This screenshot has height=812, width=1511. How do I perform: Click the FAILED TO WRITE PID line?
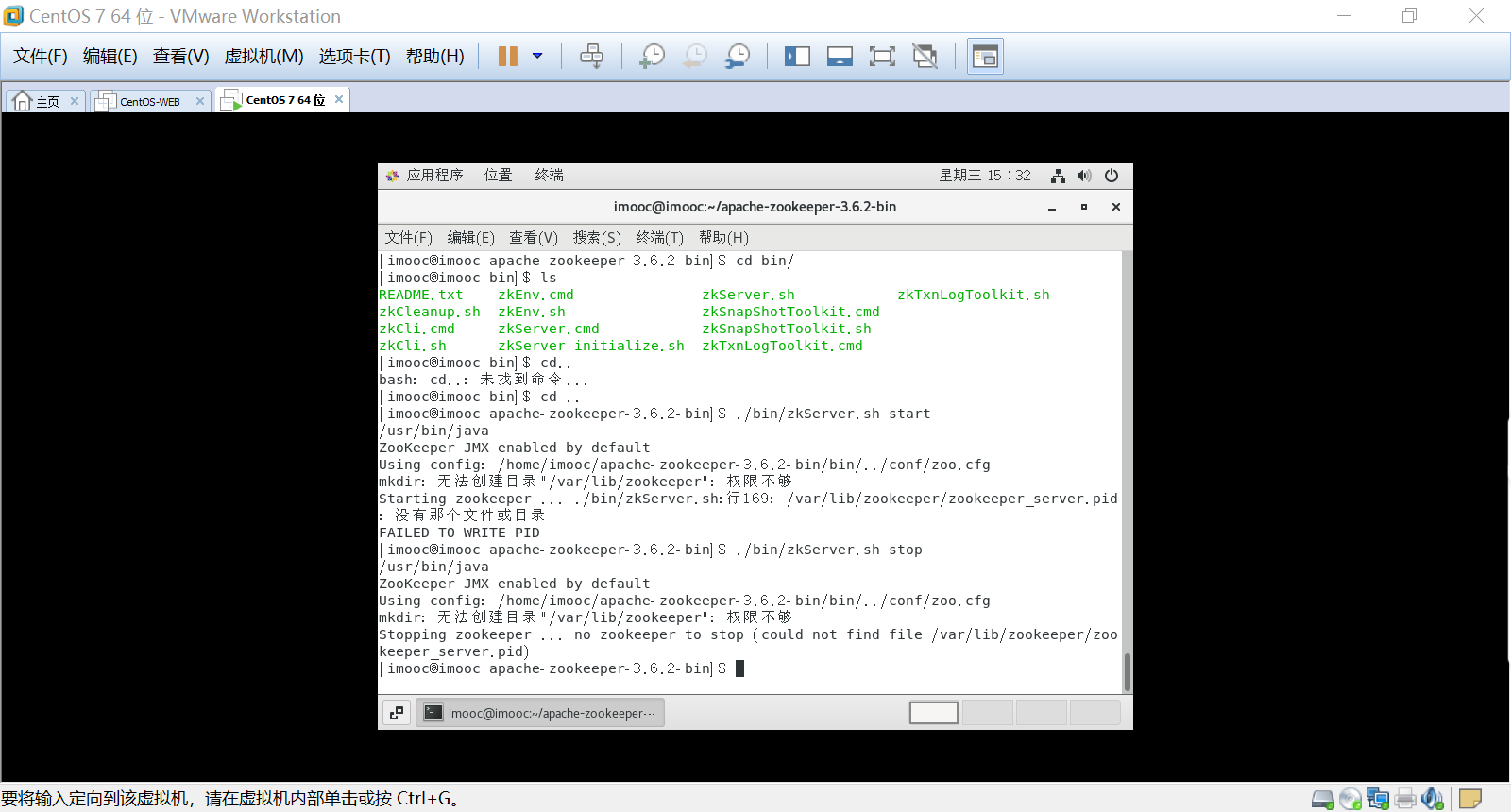tap(460, 533)
